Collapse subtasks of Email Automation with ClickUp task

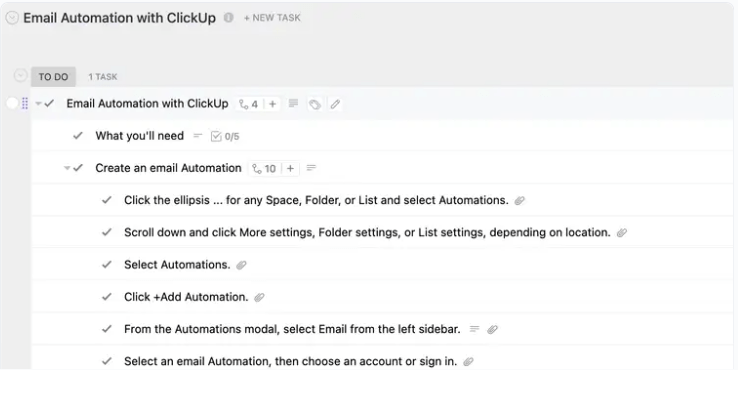coord(38,104)
